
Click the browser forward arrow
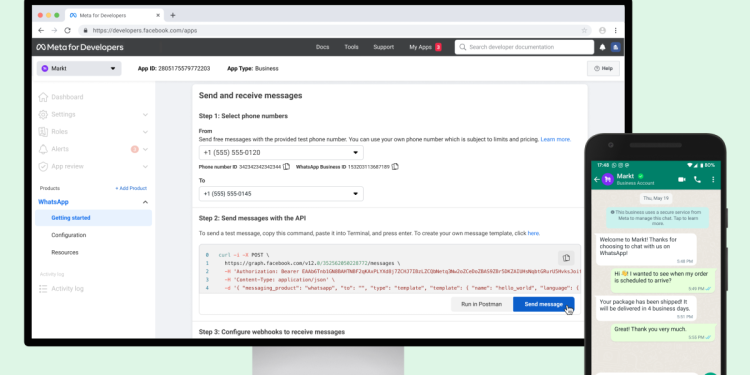coord(54,30)
